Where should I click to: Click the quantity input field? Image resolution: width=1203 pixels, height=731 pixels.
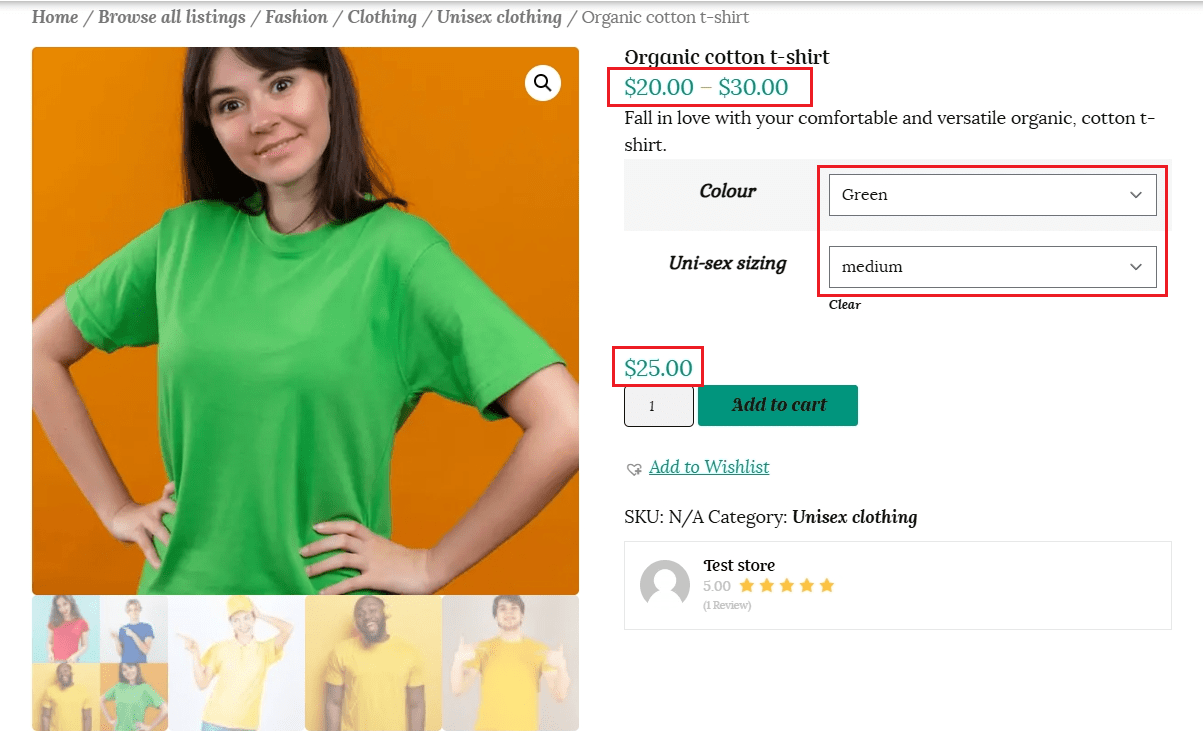658,406
